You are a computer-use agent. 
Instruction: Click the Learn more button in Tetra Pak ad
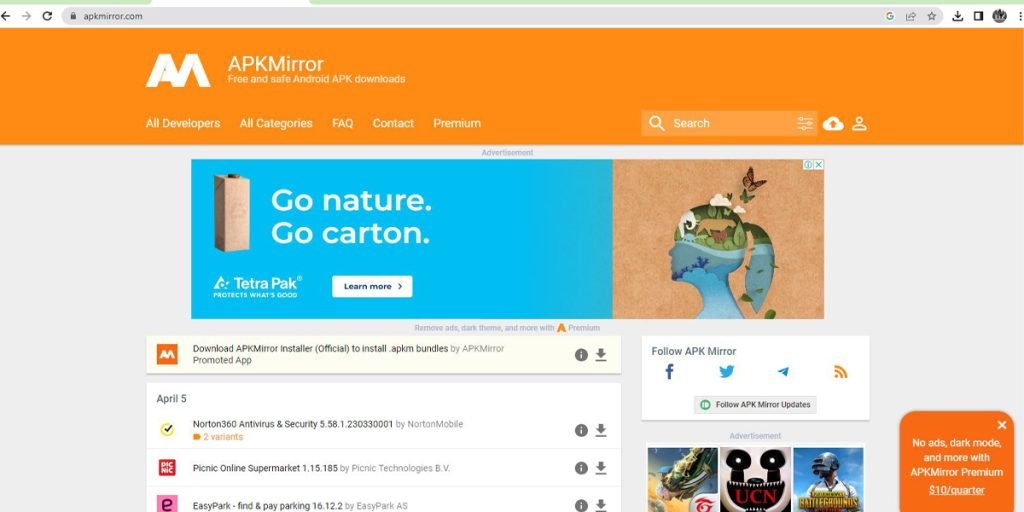click(372, 286)
